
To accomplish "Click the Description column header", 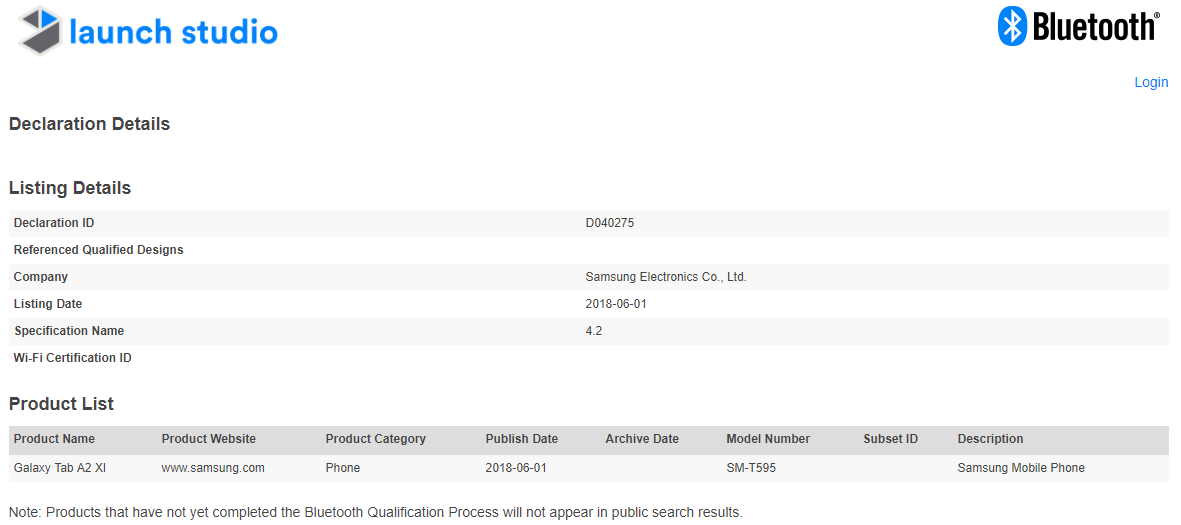I will 990,439.
